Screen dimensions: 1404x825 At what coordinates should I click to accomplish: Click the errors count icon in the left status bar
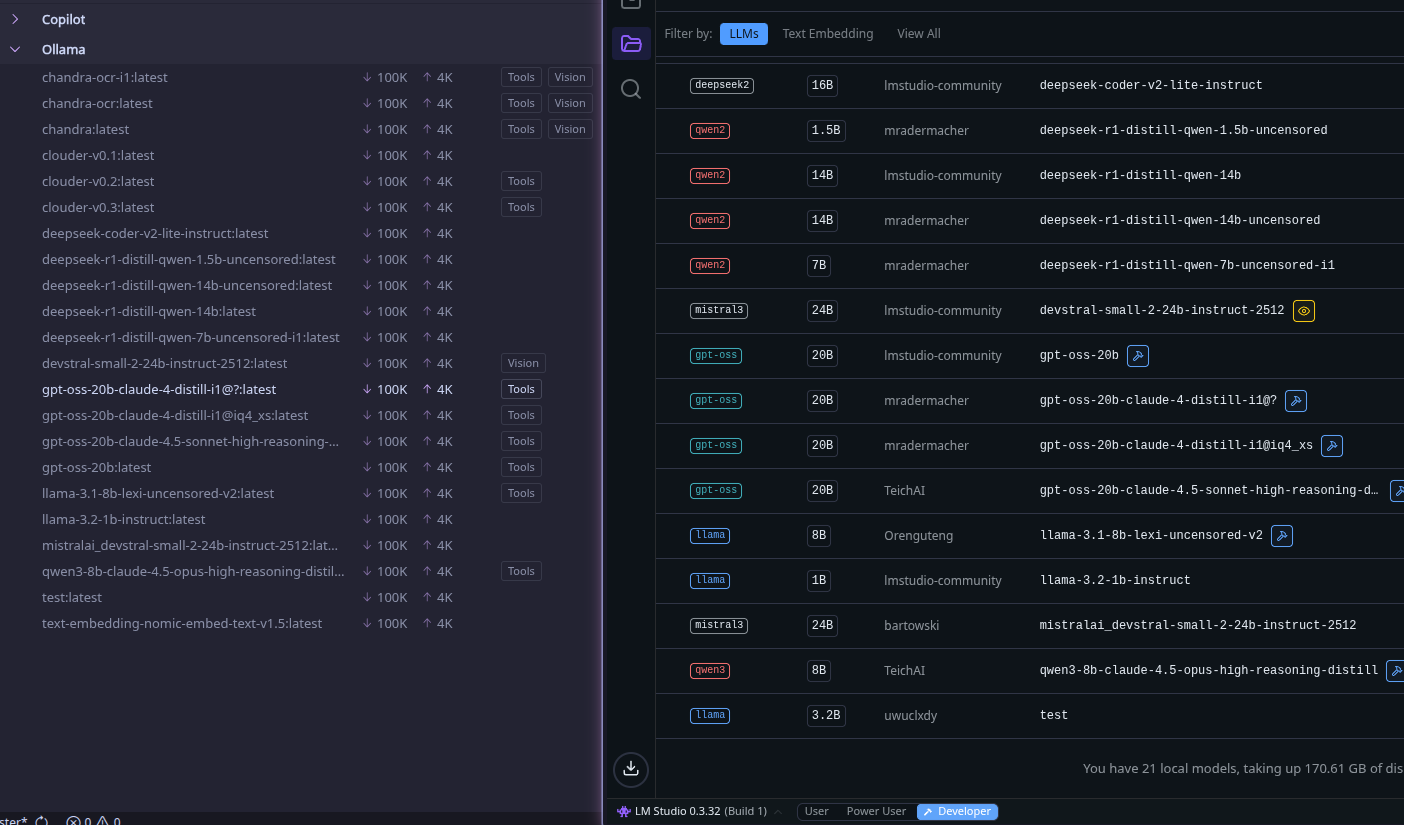pos(73,822)
